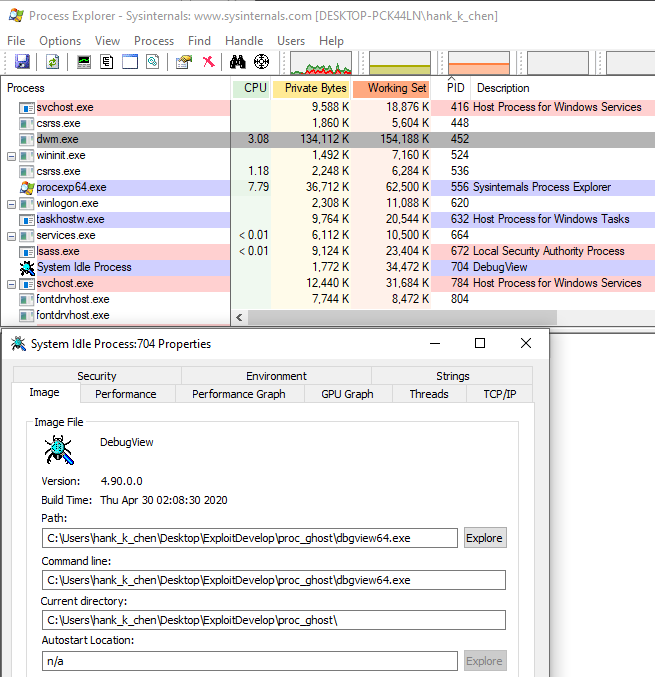
Task: Click the Current directory text field
Action: click(x=274, y=620)
